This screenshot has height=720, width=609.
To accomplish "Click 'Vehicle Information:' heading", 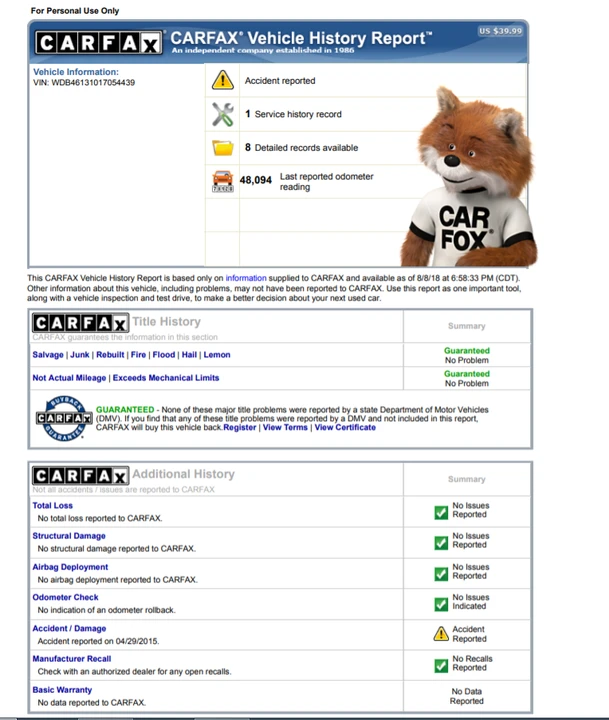I will click(76, 72).
